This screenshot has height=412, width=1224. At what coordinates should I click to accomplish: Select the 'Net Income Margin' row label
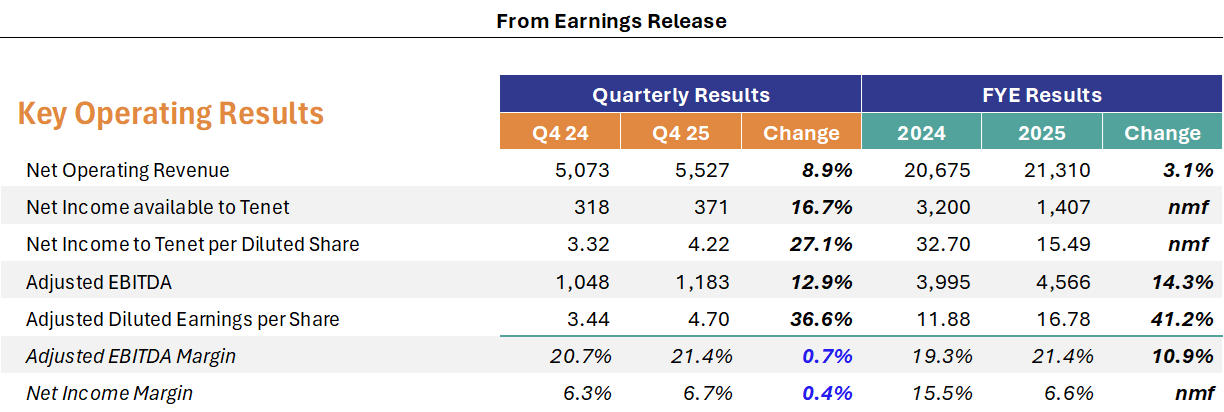pos(109,393)
